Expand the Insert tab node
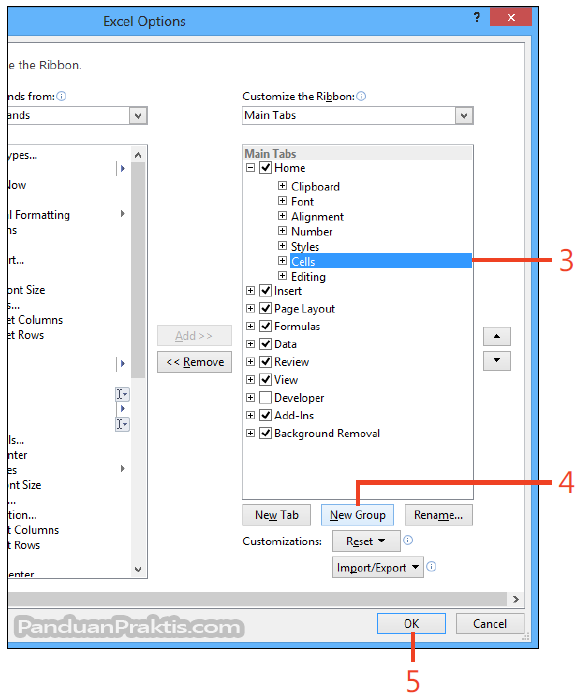The width and height of the screenshot is (580, 698). [251, 291]
